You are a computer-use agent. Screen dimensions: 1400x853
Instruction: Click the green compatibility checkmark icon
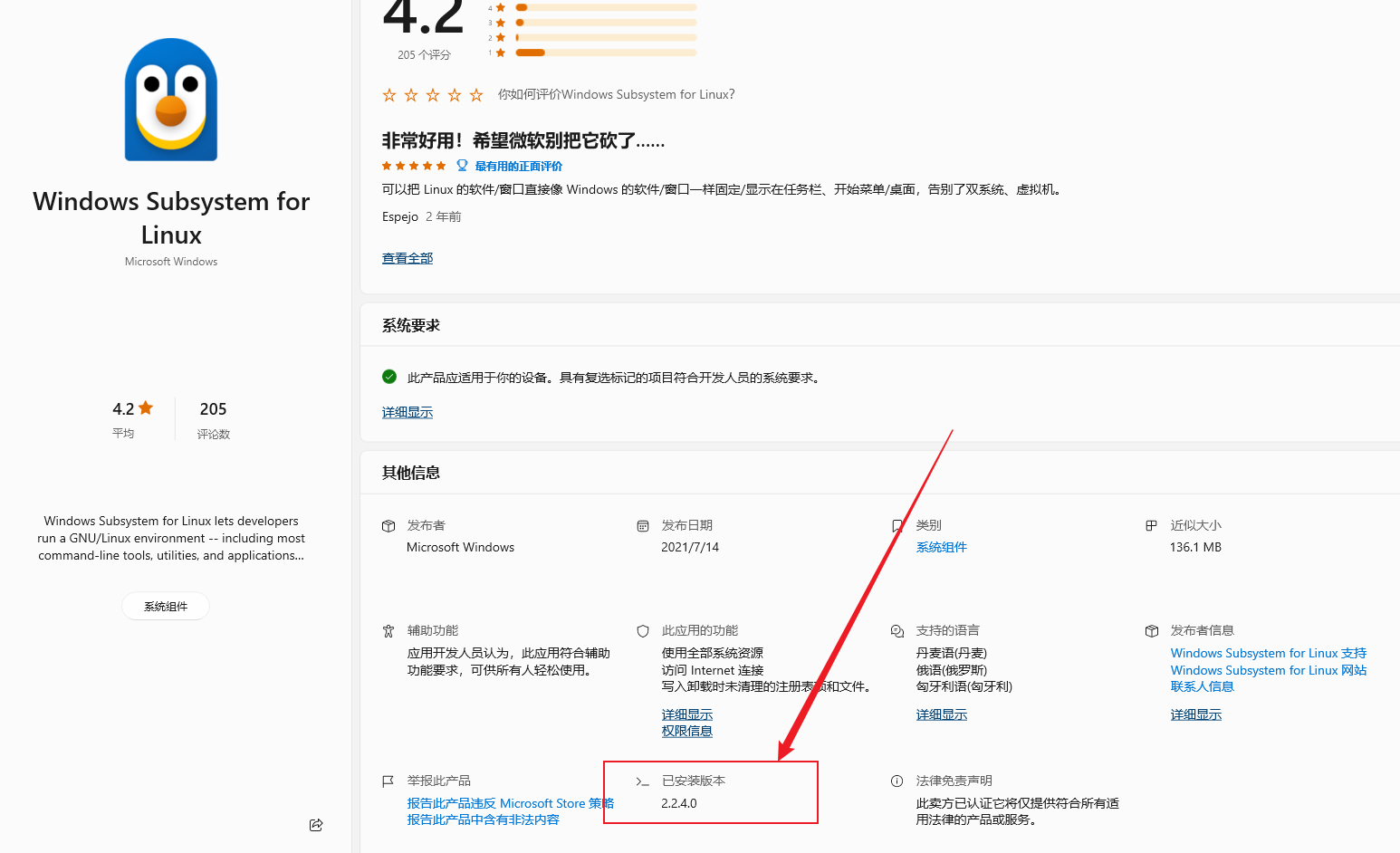[389, 377]
